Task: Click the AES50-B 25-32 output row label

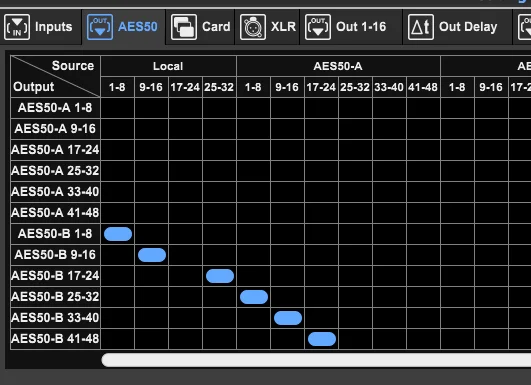Action: click(x=55, y=297)
